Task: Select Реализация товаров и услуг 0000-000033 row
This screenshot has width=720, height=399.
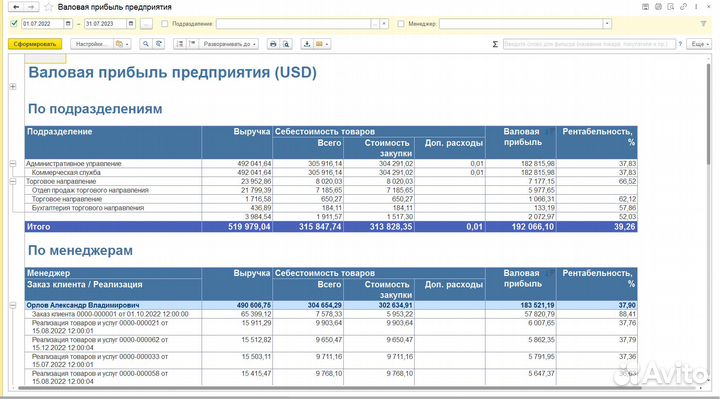Action: click(x=331, y=360)
